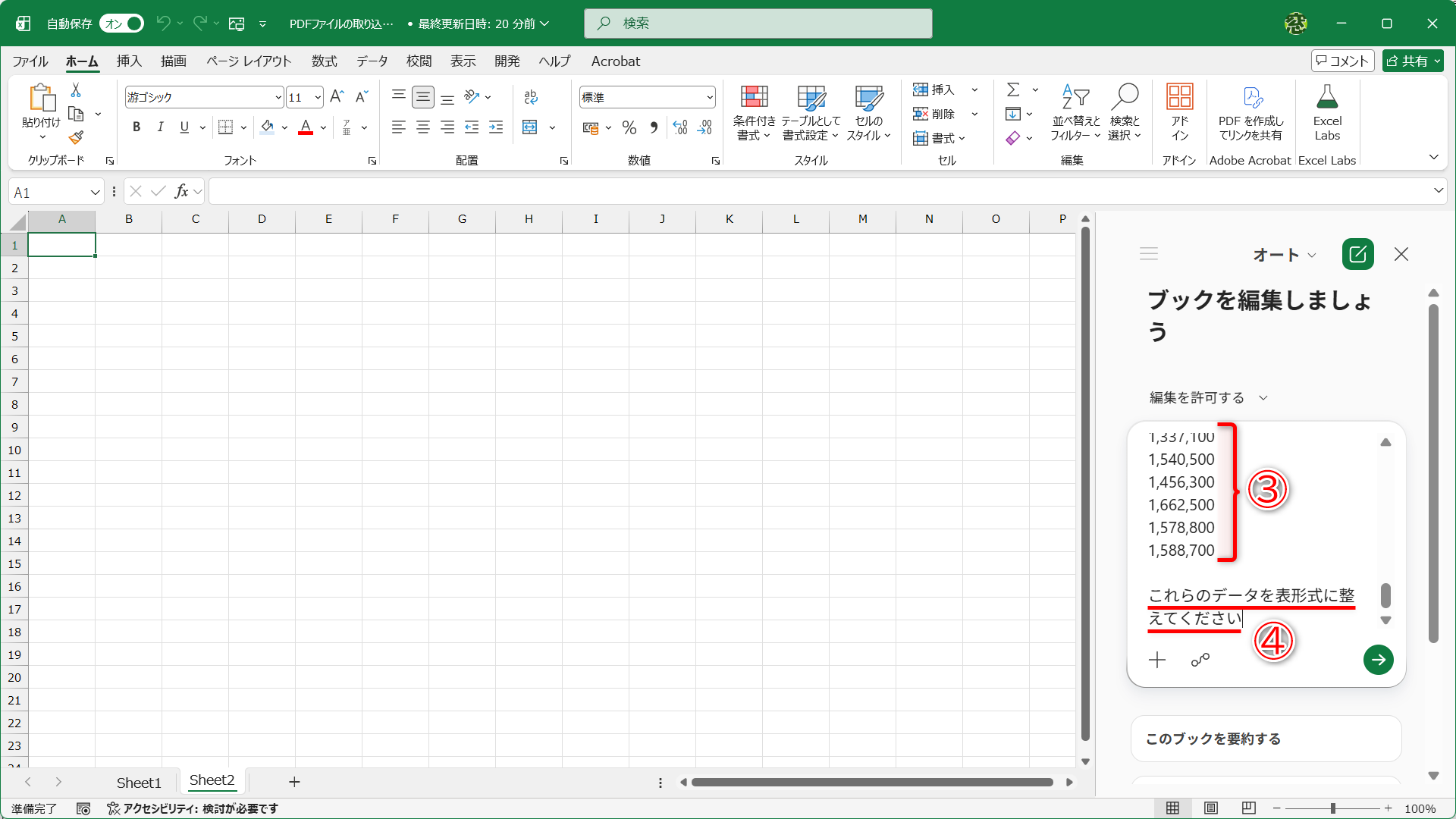
Task: Increase font size with large A icon
Action: [337, 96]
